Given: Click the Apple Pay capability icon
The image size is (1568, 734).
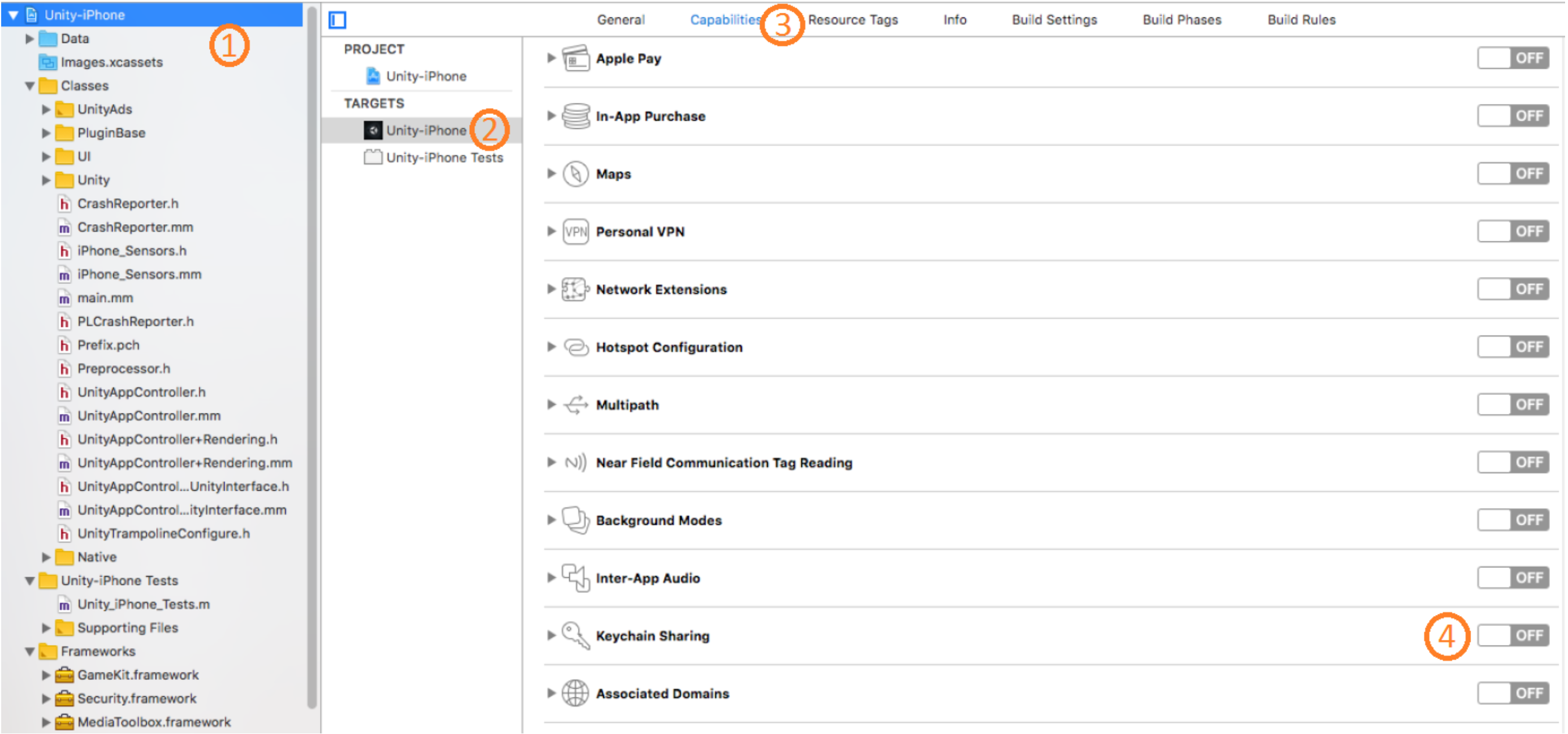Looking at the screenshot, I should pyautogui.click(x=575, y=59).
